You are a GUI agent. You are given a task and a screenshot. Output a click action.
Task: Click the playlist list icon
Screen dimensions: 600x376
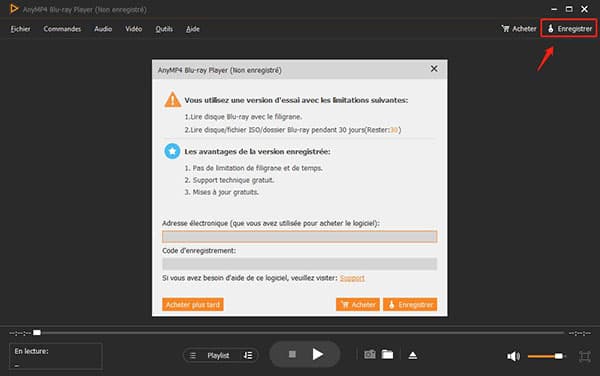(193, 355)
